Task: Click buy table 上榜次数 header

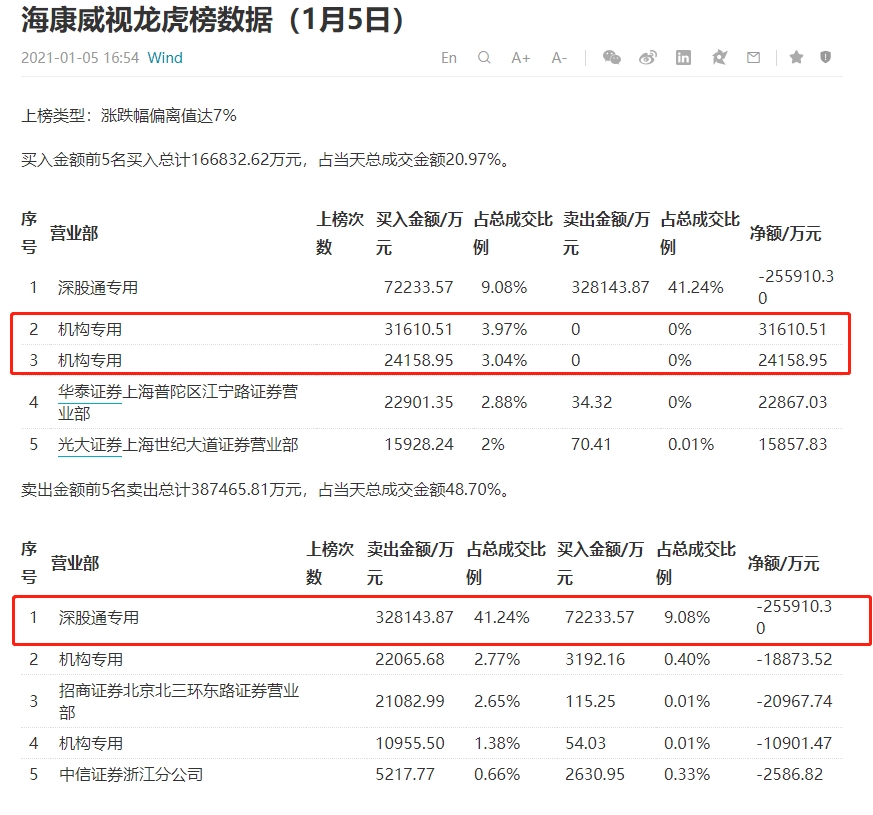Action: [340, 233]
